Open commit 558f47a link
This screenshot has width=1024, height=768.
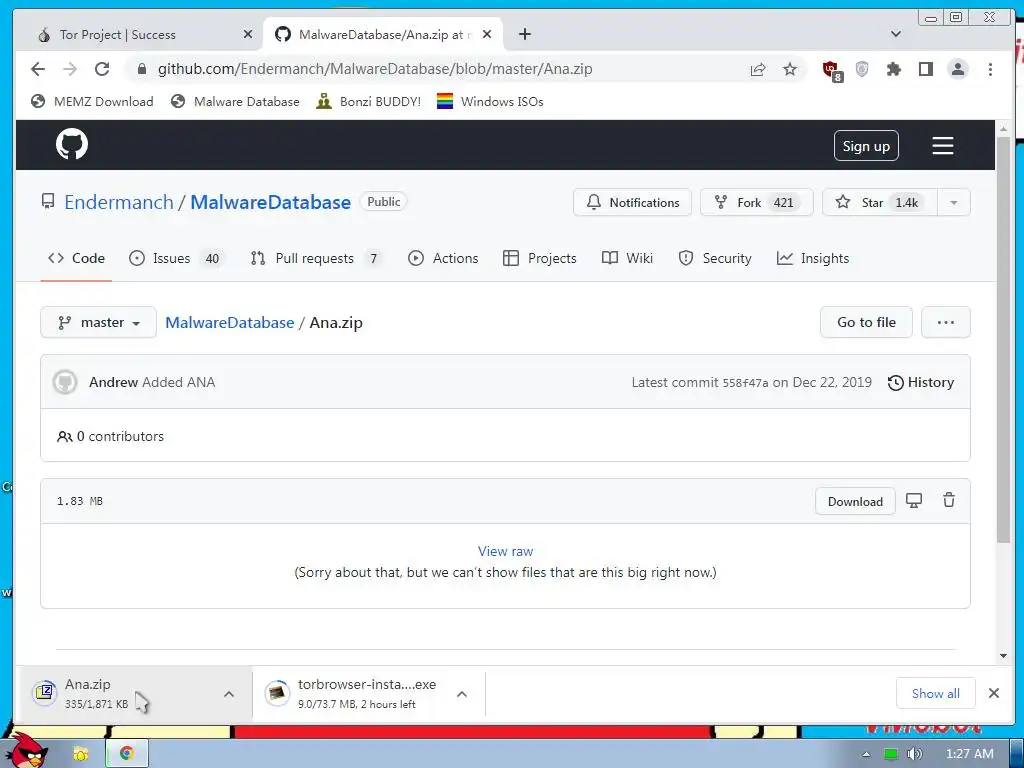coord(745,383)
